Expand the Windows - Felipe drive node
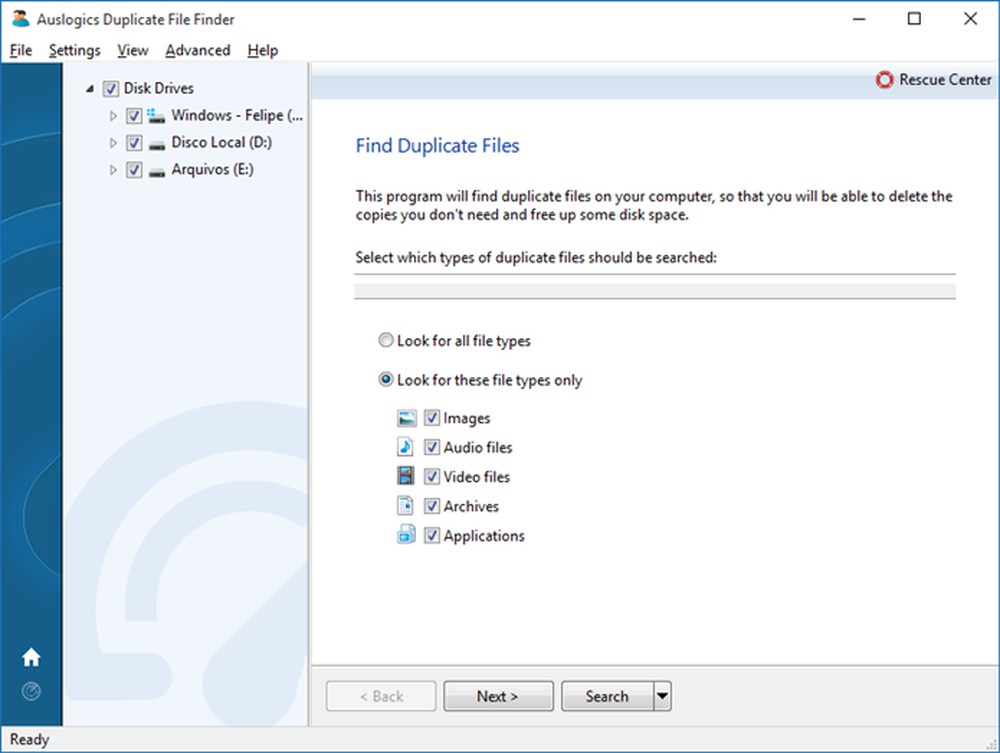 coord(113,116)
